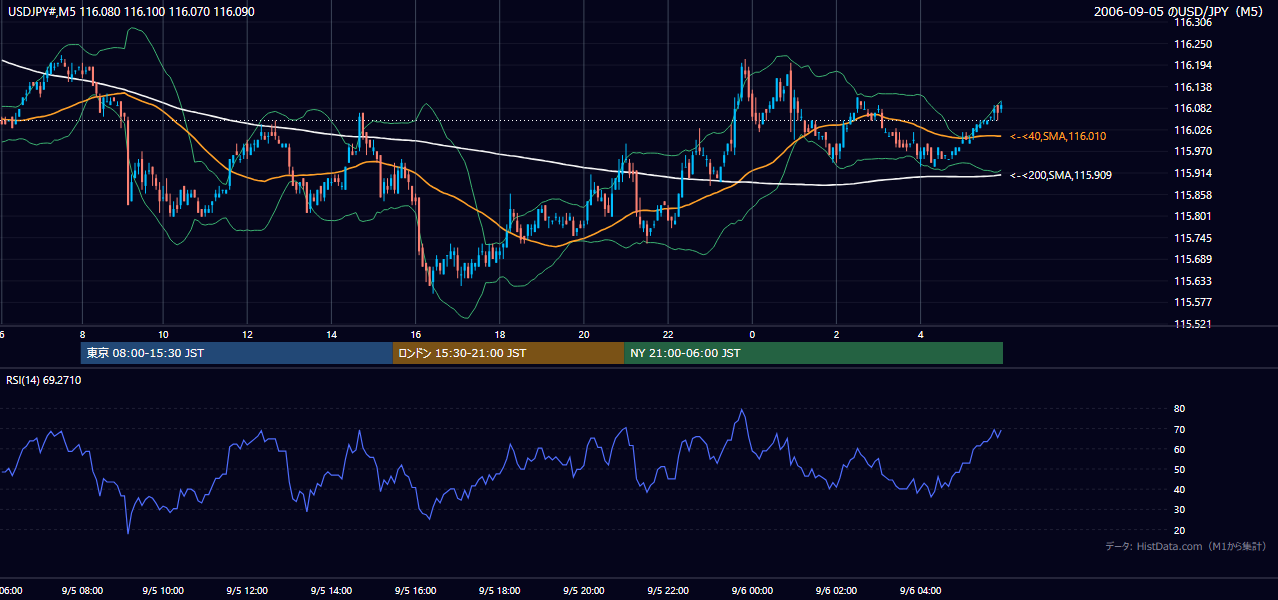The height and width of the screenshot is (600, 1278).
Task: Click the RSI 30 level label
Action: coord(1179,510)
